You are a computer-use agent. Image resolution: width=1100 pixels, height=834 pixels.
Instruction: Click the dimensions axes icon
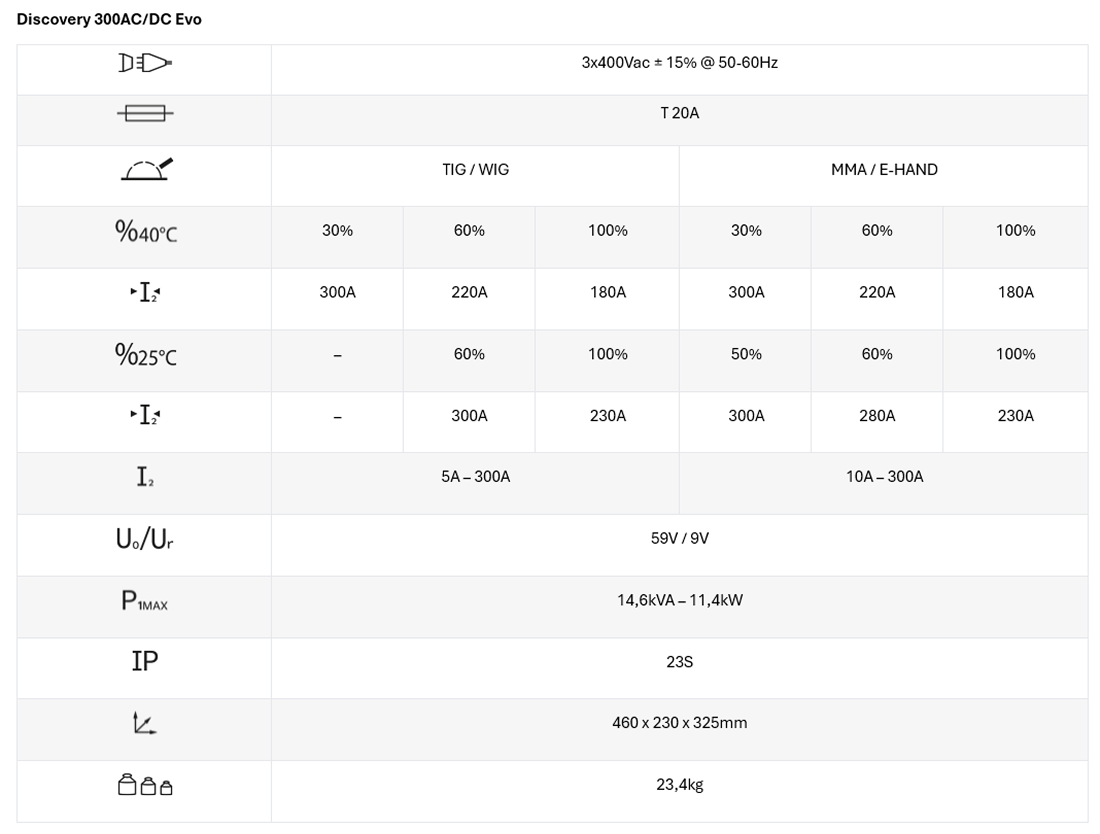145,723
